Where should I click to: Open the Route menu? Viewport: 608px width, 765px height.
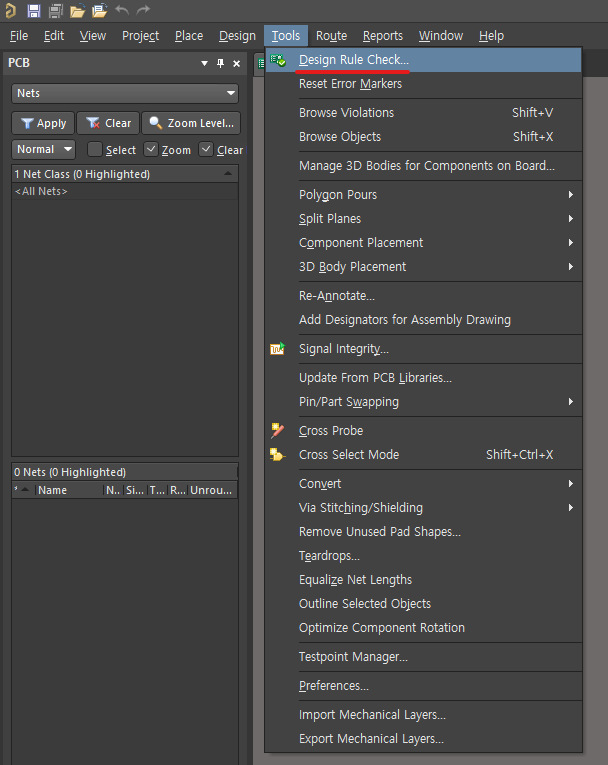(331, 36)
